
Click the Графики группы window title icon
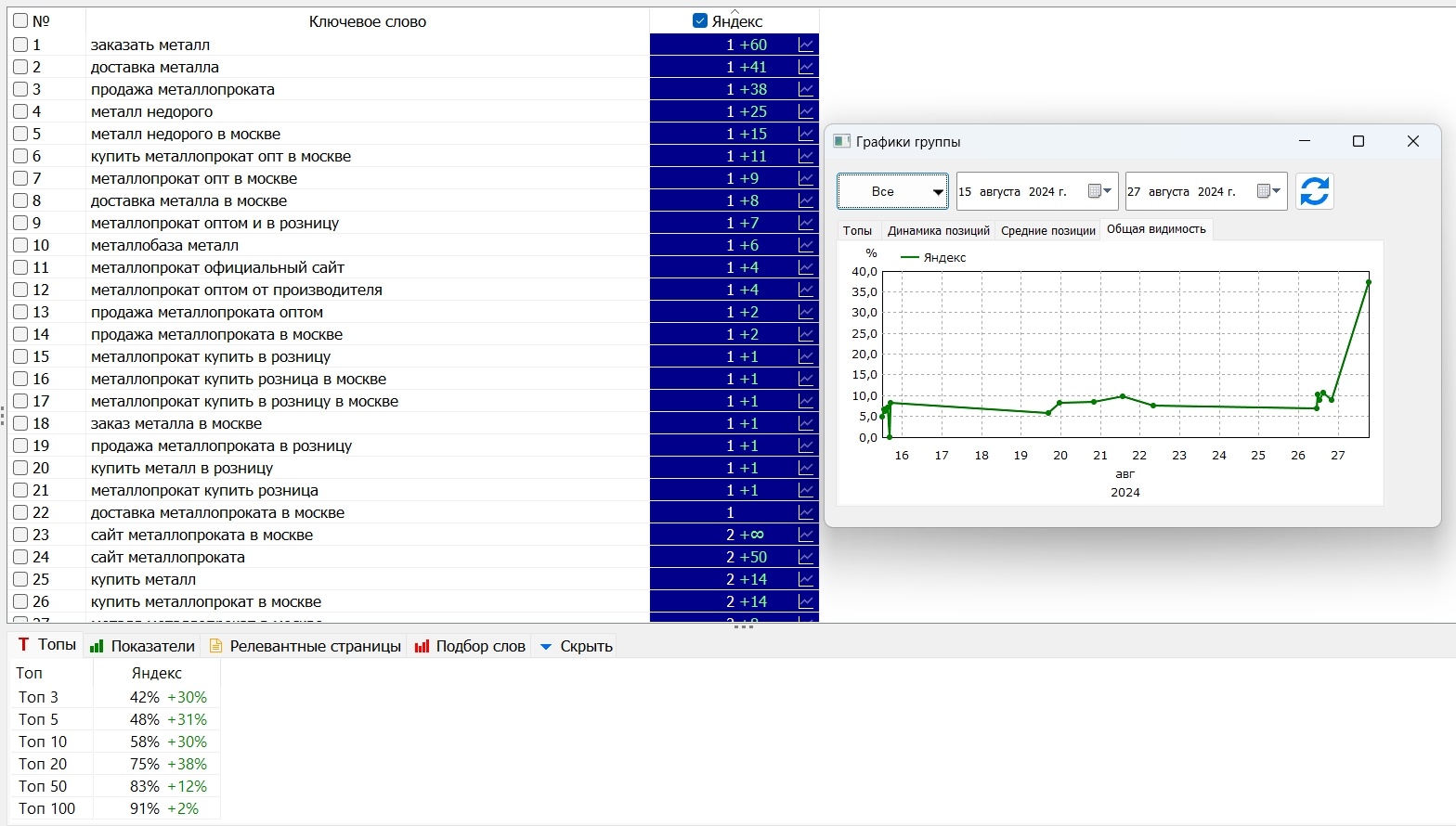click(842, 141)
